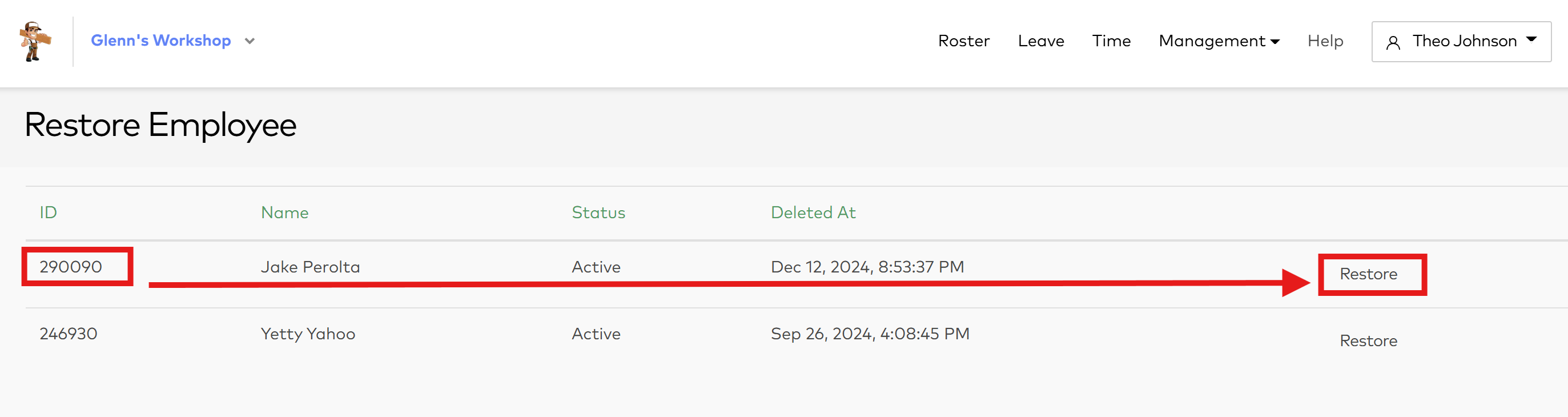Select employee ID 290090
Viewport: 1568px width, 417px height.
click(71, 267)
